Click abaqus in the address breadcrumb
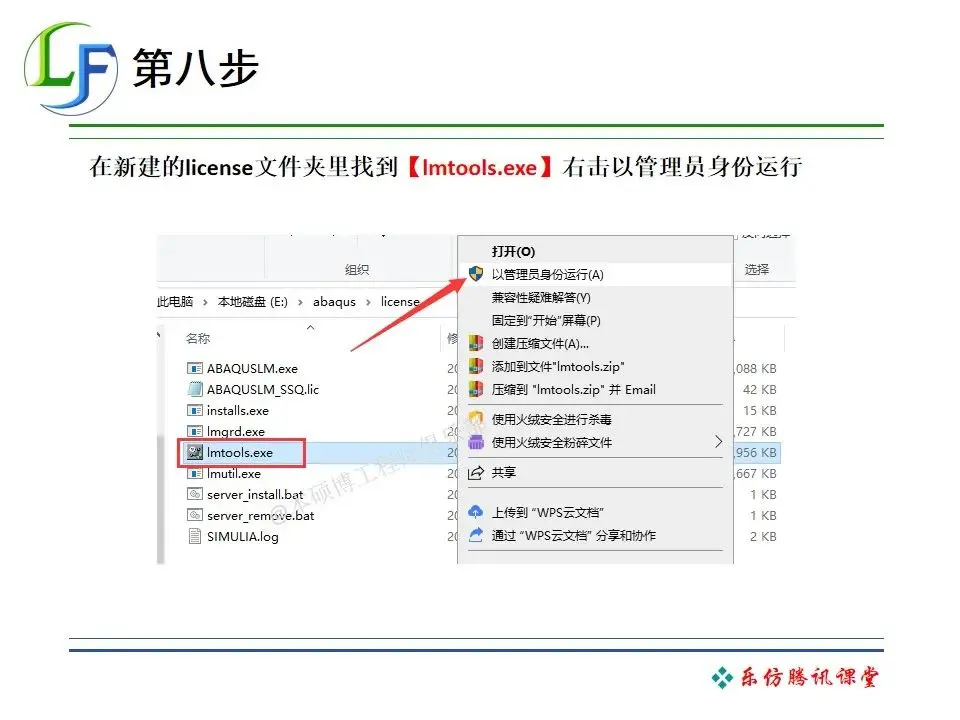The image size is (960, 720). 334,302
